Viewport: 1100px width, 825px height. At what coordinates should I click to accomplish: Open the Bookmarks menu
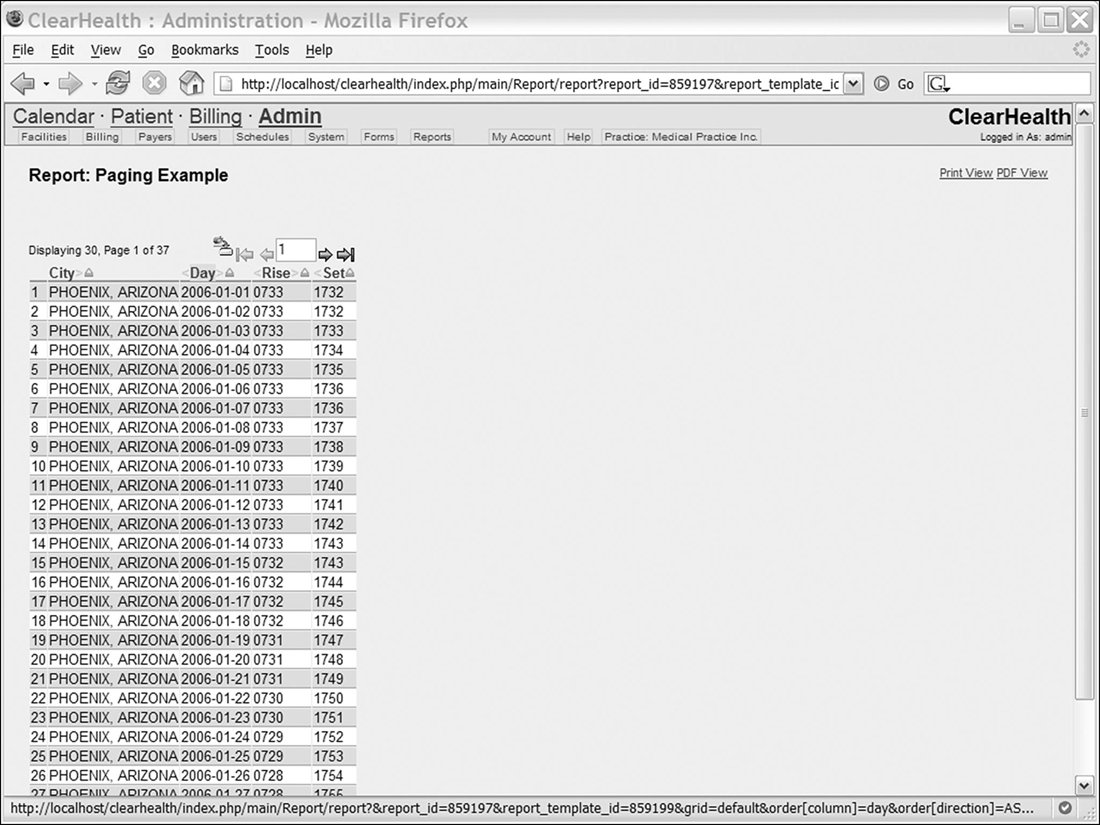[x=205, y=50]
